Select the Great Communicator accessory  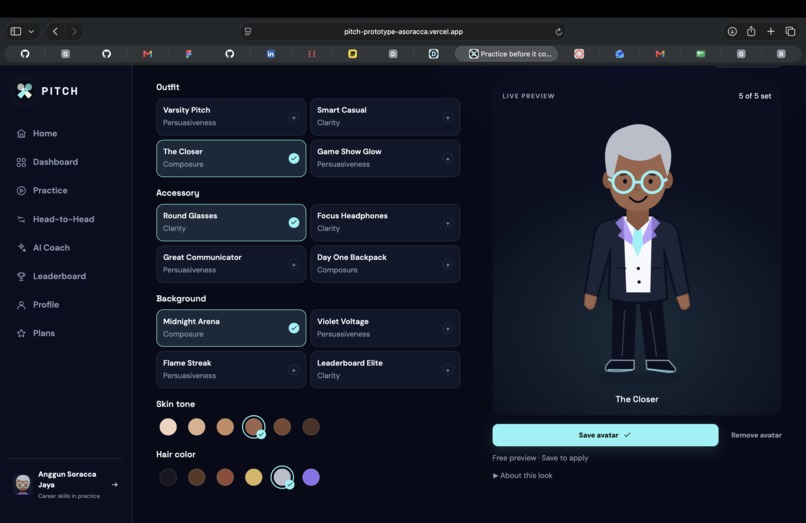tap(231, 264)
